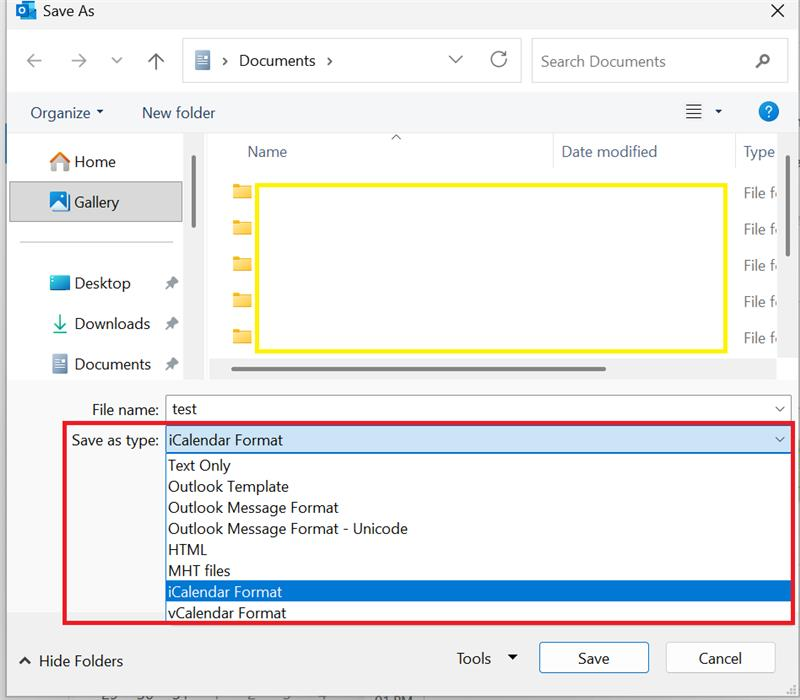Image resolution: width=800 pixels, height=700 pixels.
Task: Sort by Date modified column
Action: (x=609, y=152)
